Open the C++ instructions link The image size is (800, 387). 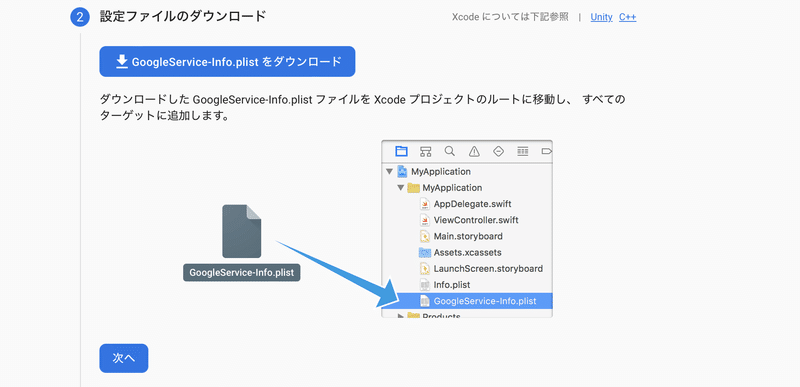point(628,17)
